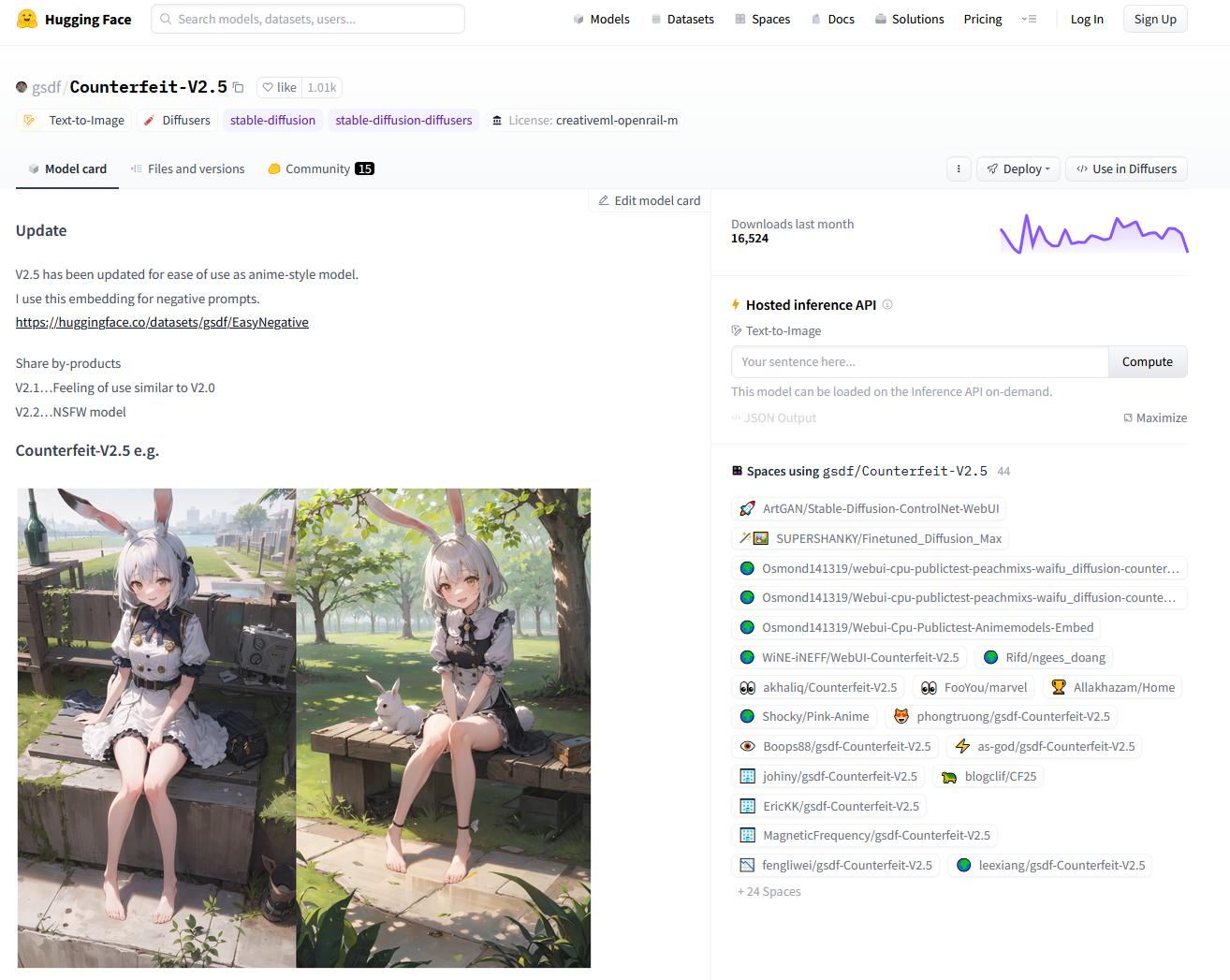This screenshot has width=1230, height=980.
Task: Click the stable-diffusion tag
Action: [x=272, y=120]
